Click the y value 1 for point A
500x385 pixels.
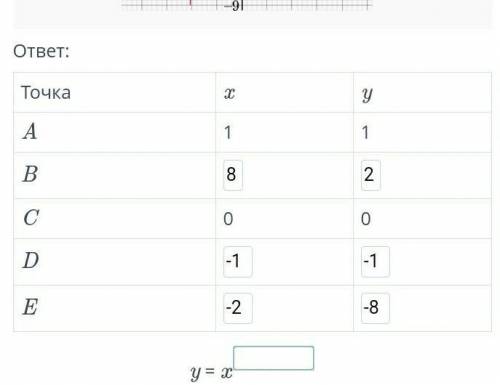365,132
